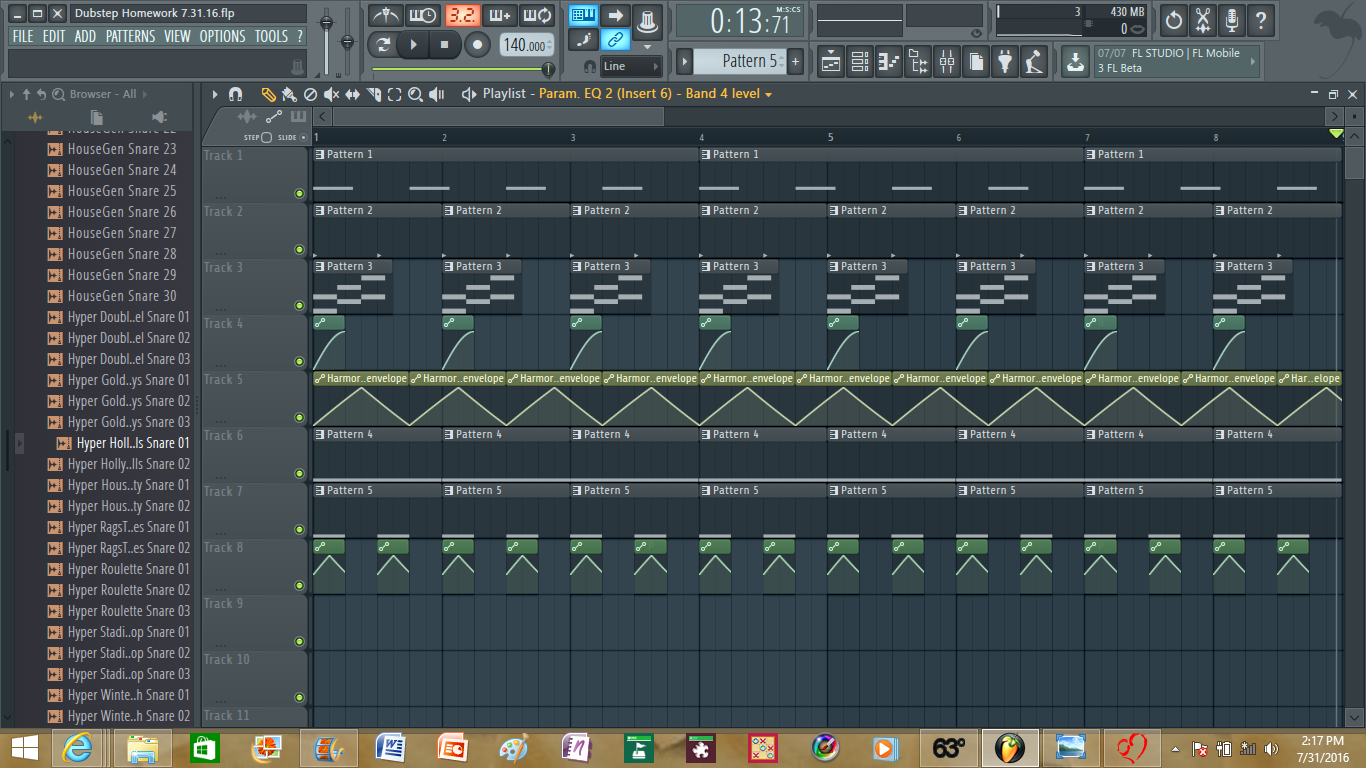1366x768 pixels.
Task: Open plugin picker plug icon
Action: click(x=1005, y=61)
